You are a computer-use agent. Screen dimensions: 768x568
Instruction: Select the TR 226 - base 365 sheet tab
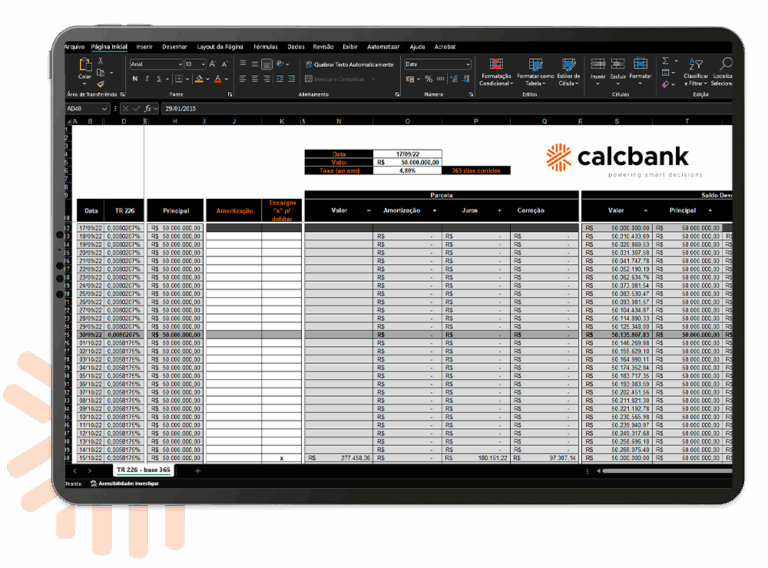143,470
